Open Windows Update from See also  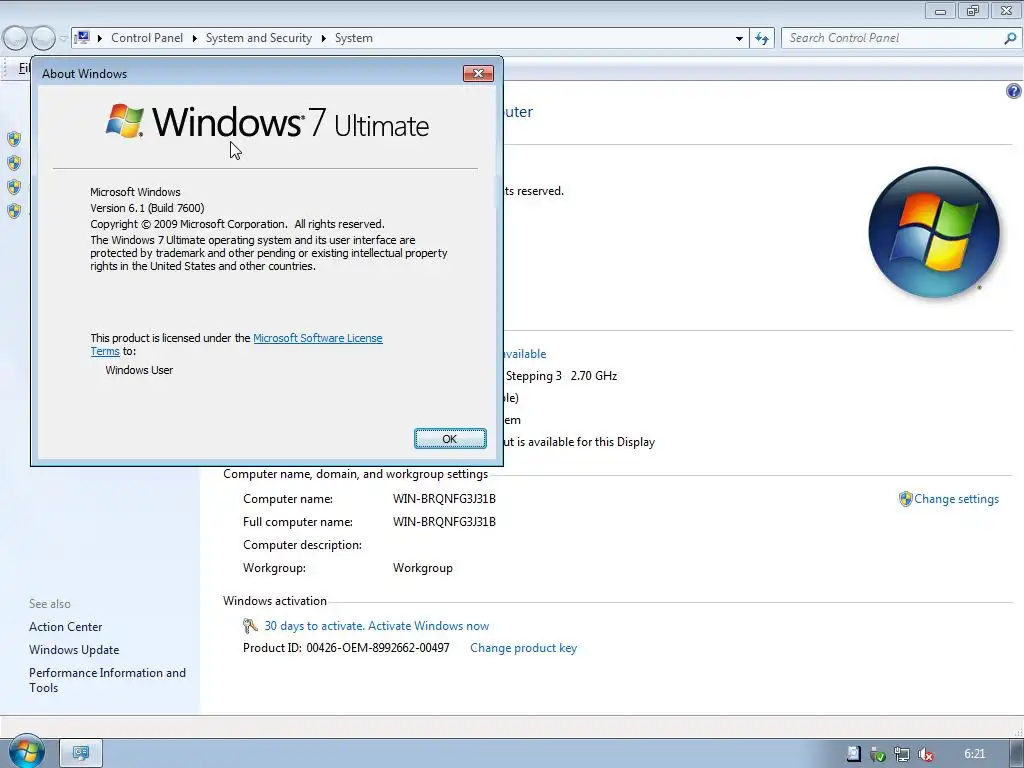(74, 650)
